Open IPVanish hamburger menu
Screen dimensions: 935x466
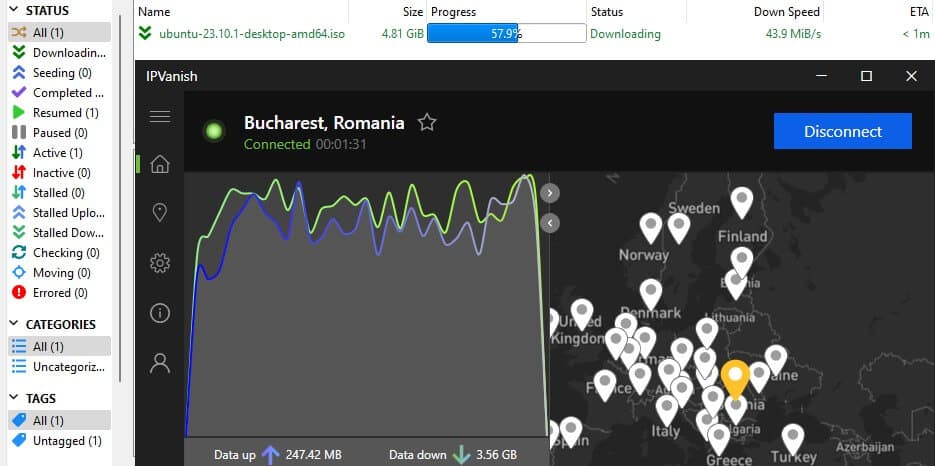160,116
